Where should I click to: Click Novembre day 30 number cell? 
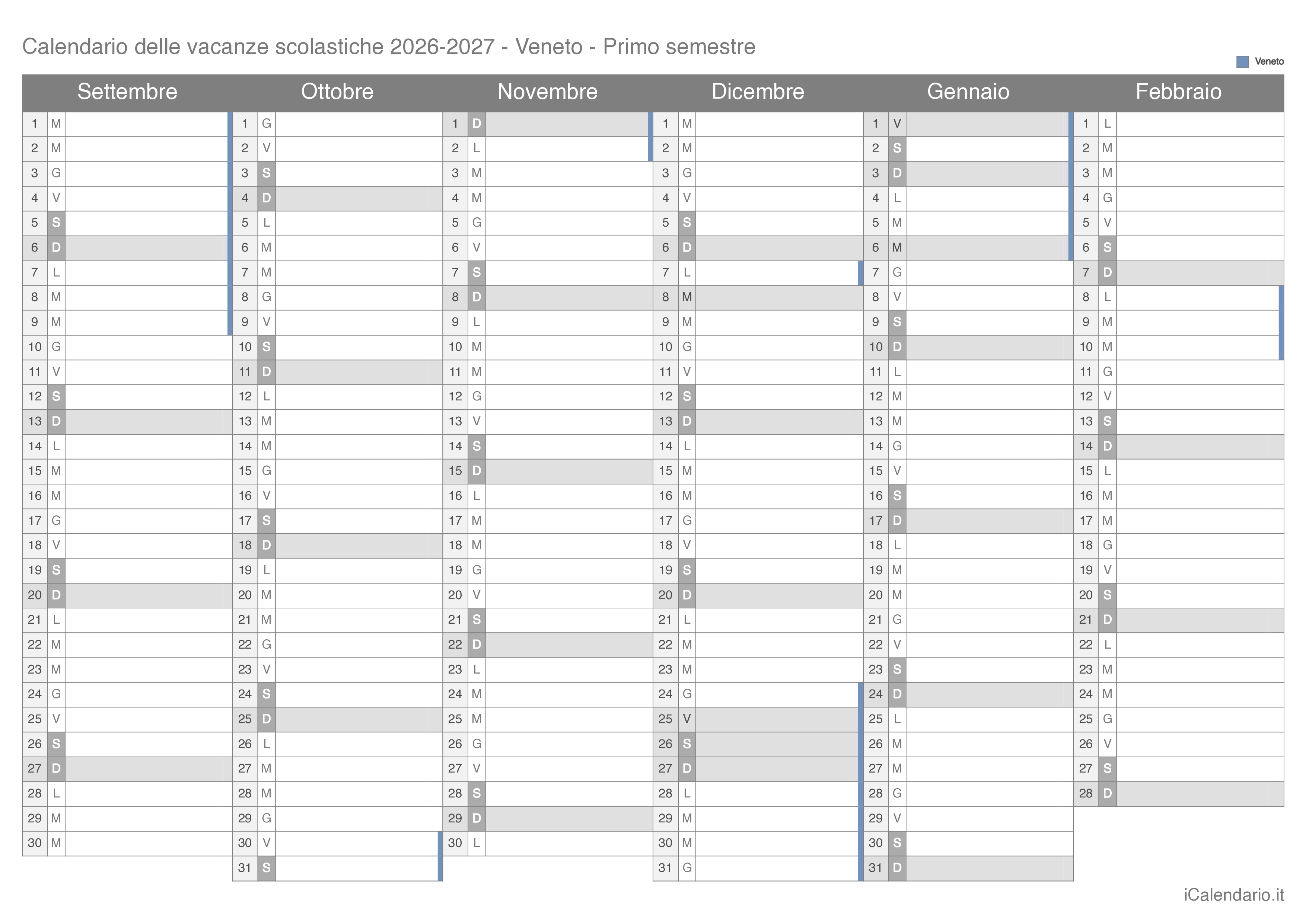455,843
